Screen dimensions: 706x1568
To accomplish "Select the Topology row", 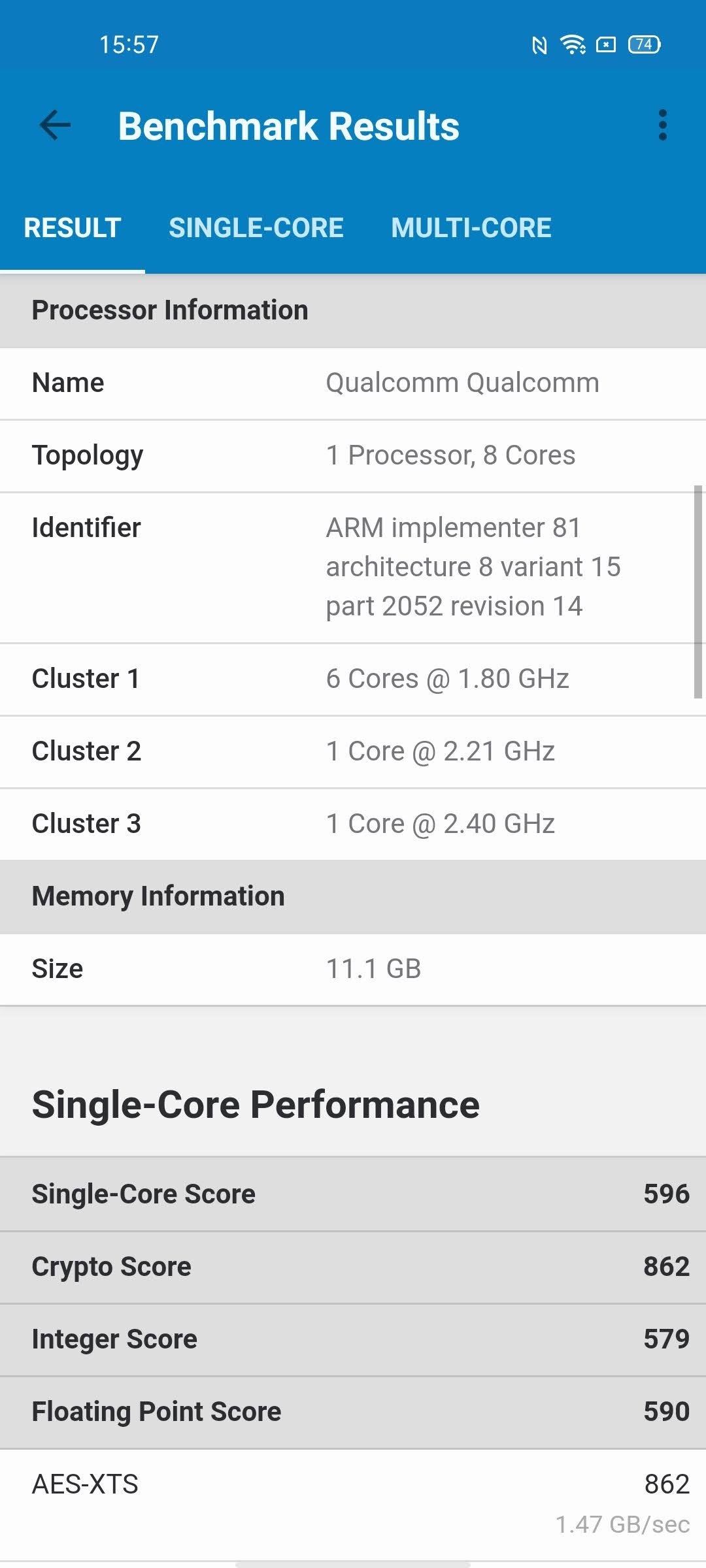I will tap(353, 456).
